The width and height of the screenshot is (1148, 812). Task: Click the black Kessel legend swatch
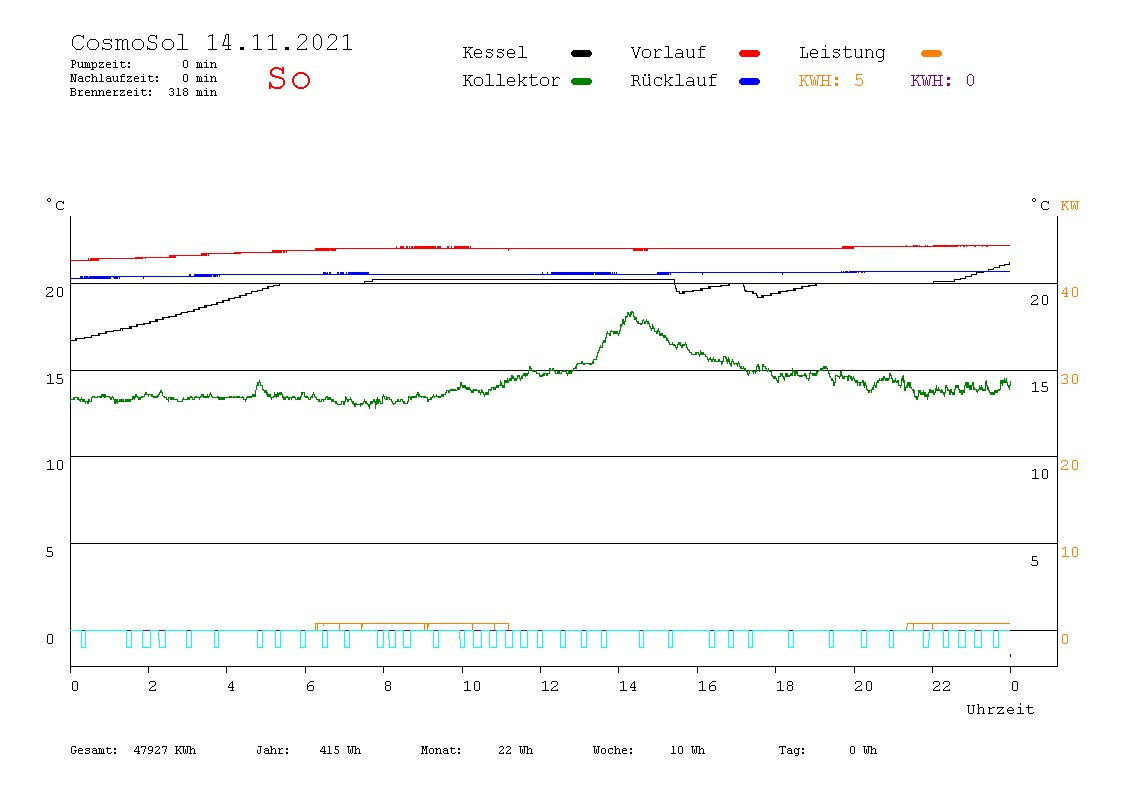[x=581, y=53]
